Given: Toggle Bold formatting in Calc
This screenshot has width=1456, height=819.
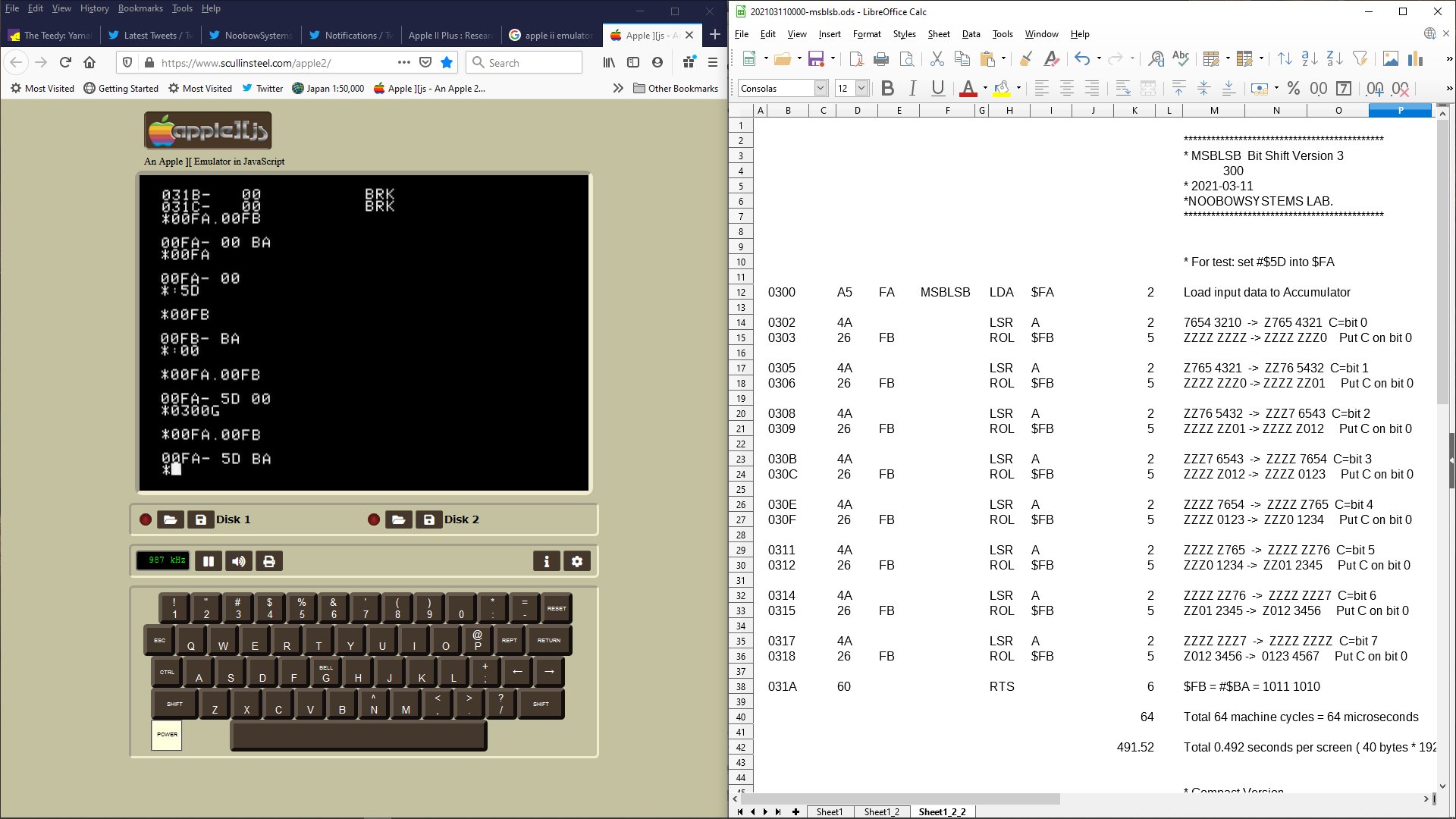Looking at the screenshot, I should 888,89.
